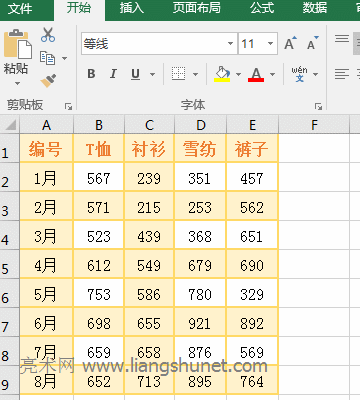Select the Format Painter brush
This screenshot has width=360, height=400.
(x=48, y=81)
